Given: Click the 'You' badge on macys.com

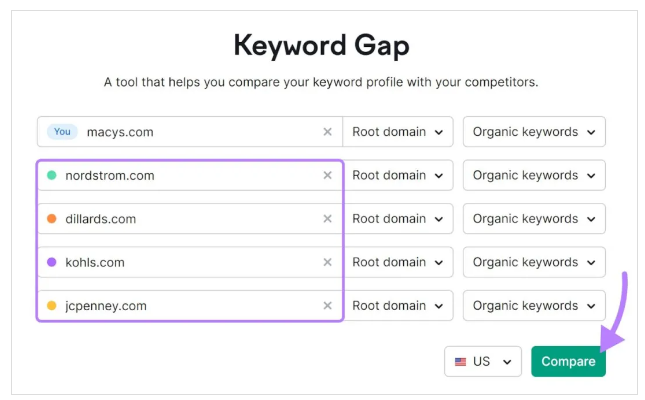Looking at the screenshot, I should (x=62, y=132).
